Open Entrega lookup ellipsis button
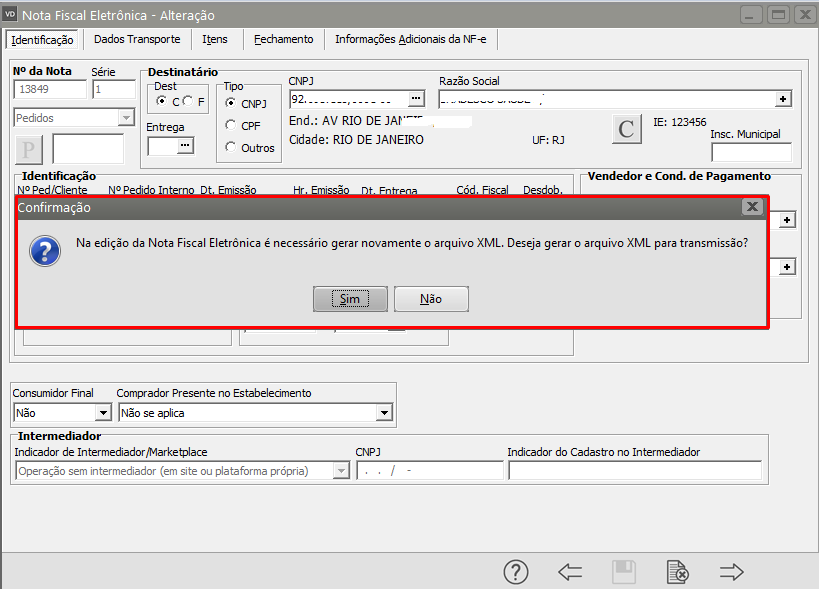Image resolution: width=819 pixels, height=589 pixels. coord(184,146)
